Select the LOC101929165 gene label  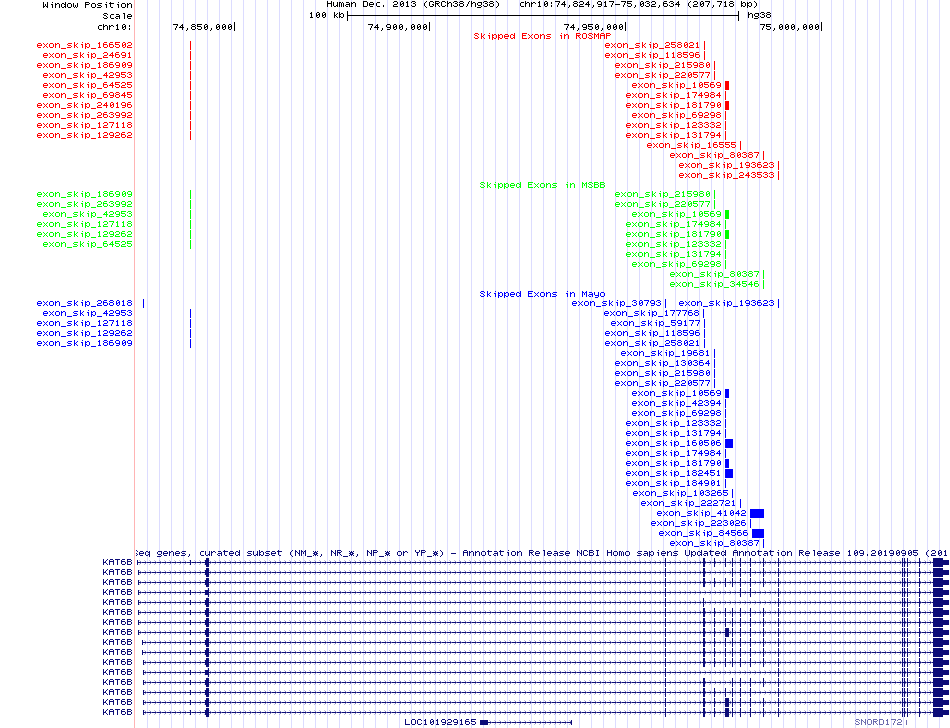440,721
